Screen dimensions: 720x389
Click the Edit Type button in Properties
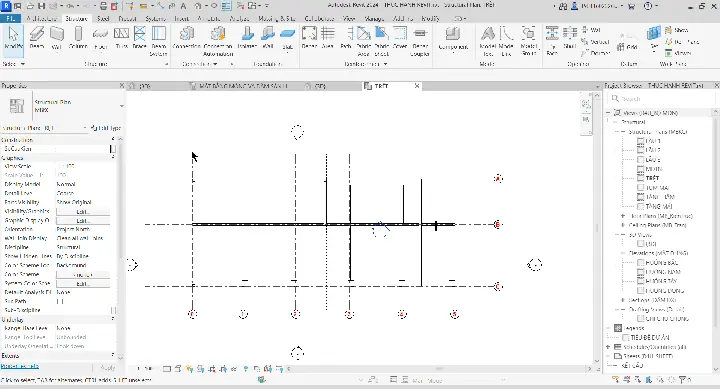click(x=107, y=128)
